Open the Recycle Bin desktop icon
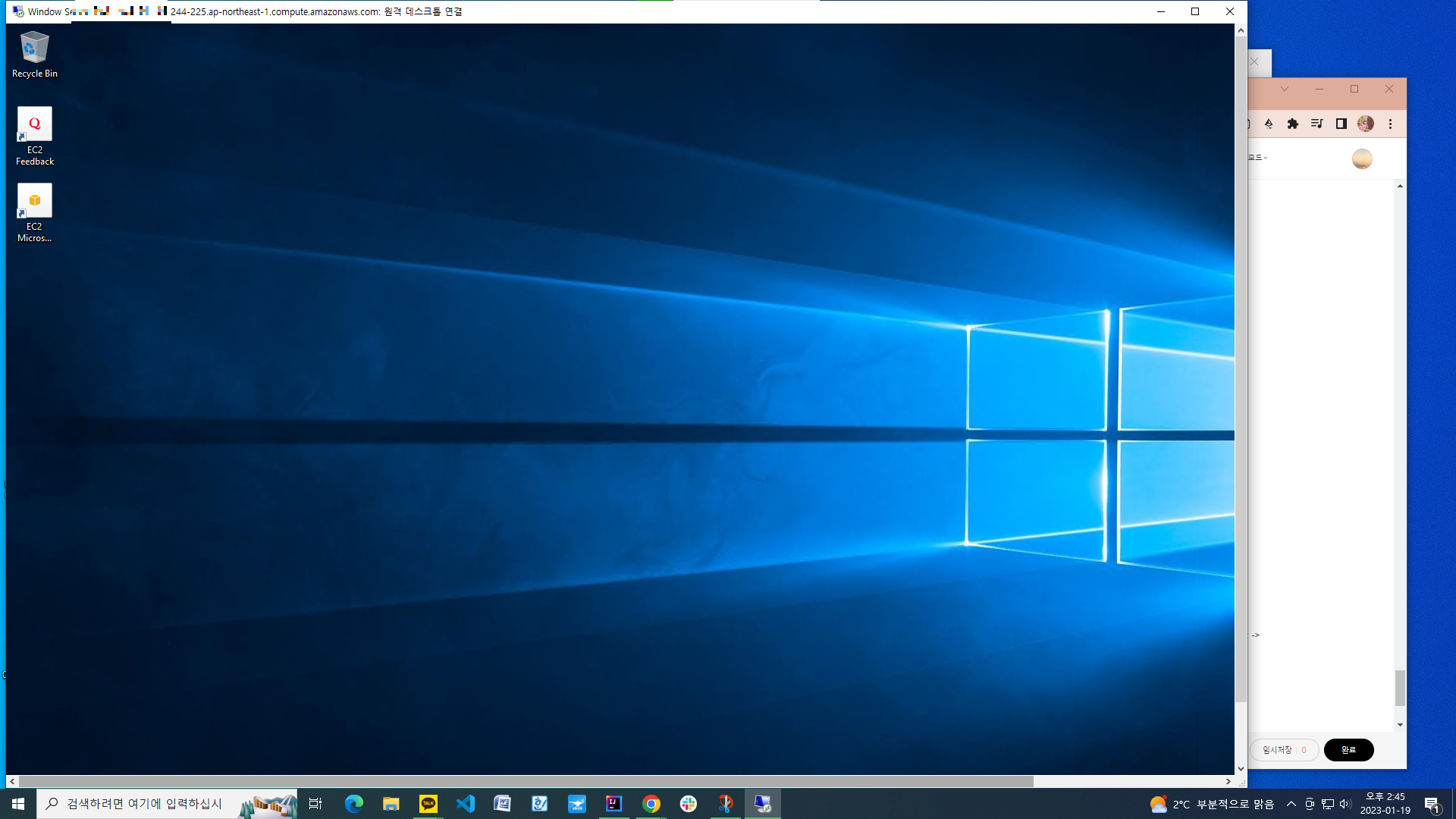The width and height of the screenshot is (1456, 819). point(34,54)
